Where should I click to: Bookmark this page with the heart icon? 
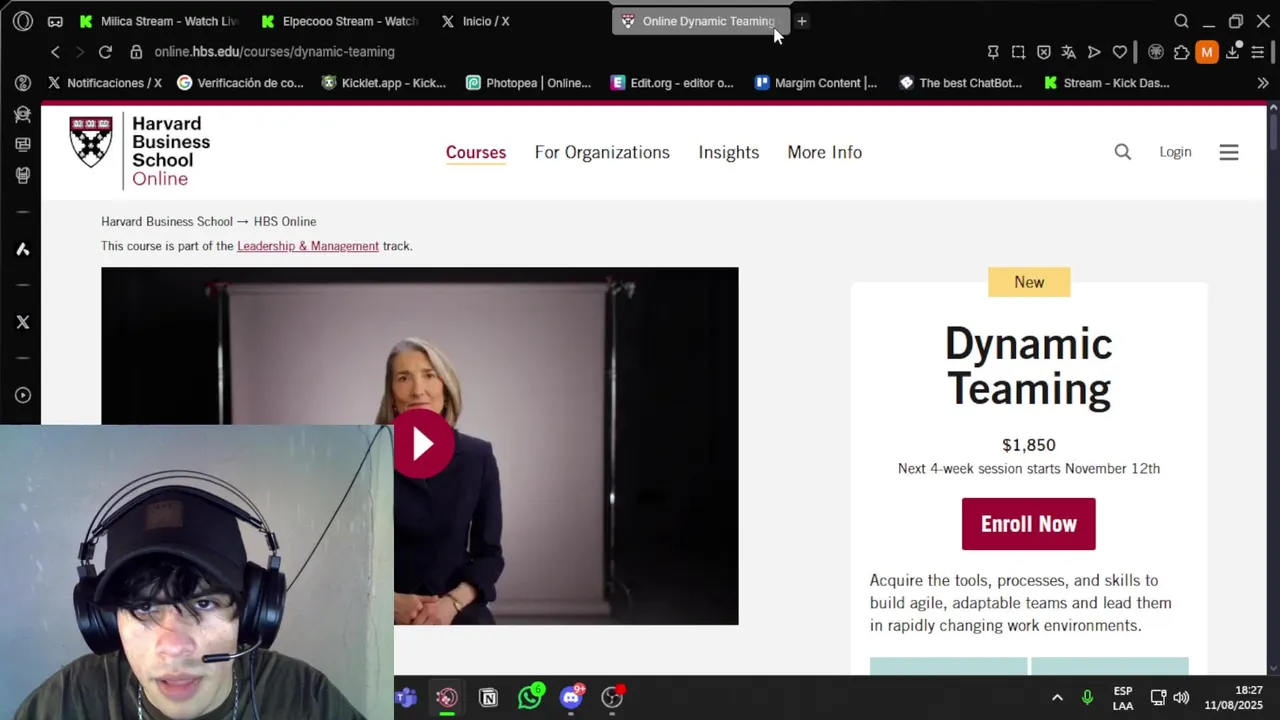click(x=1120, y=52)
